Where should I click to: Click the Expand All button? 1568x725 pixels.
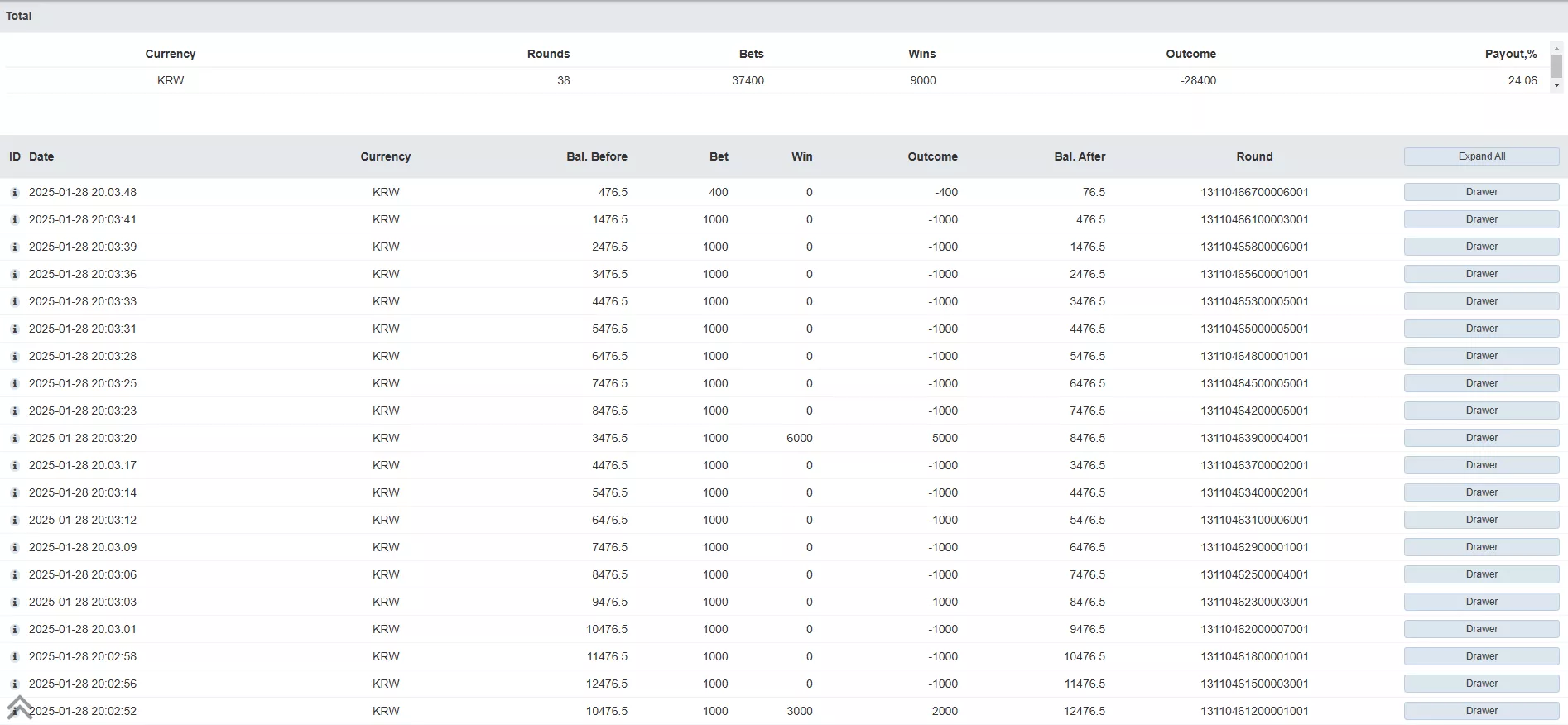pos(1481,156)
